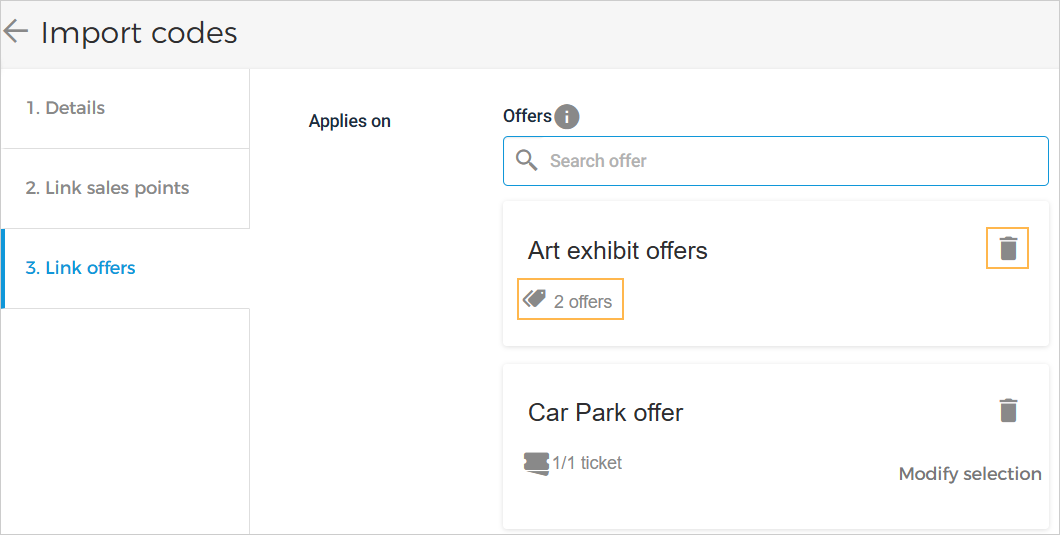Click the info icon next to Offers
Viewport: 1060px width, 535px height.
567,117
